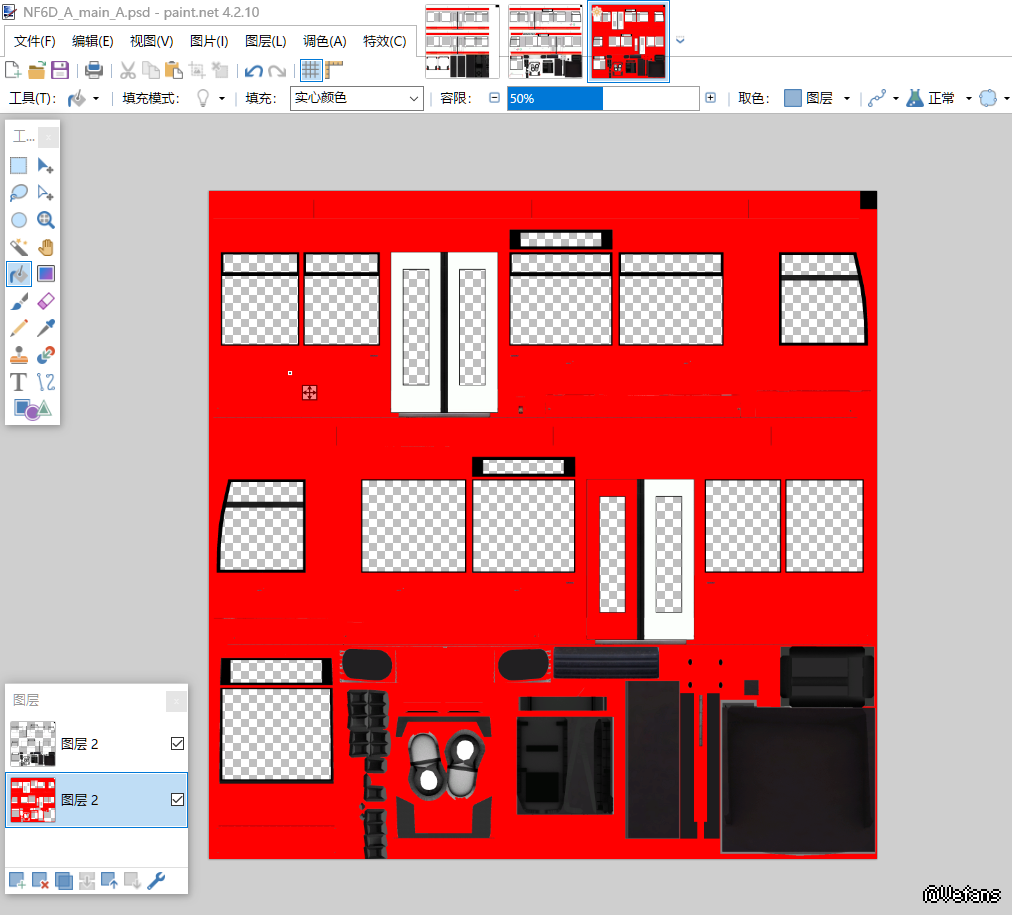Click the 50% tolerance slider bar

[x=602, y=98]
